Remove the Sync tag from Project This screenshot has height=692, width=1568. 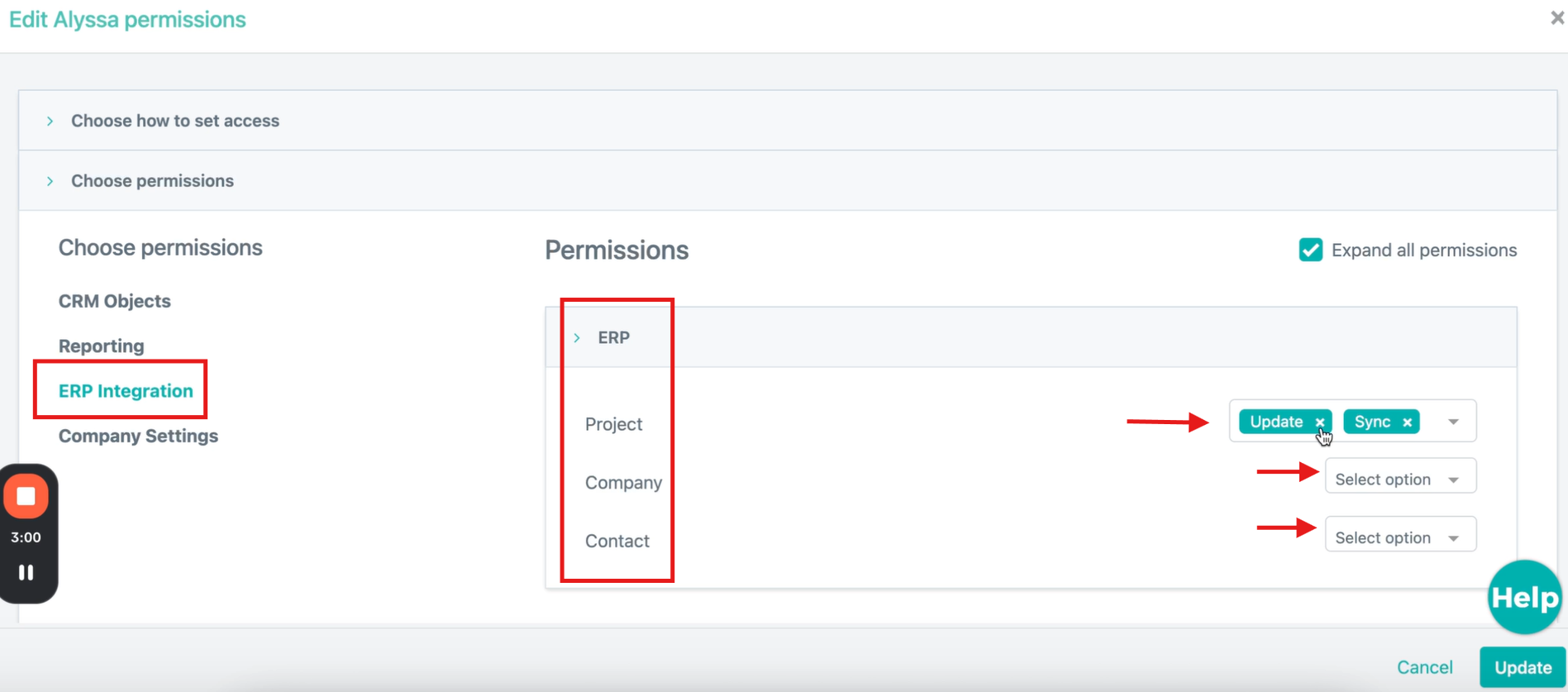1407,422
